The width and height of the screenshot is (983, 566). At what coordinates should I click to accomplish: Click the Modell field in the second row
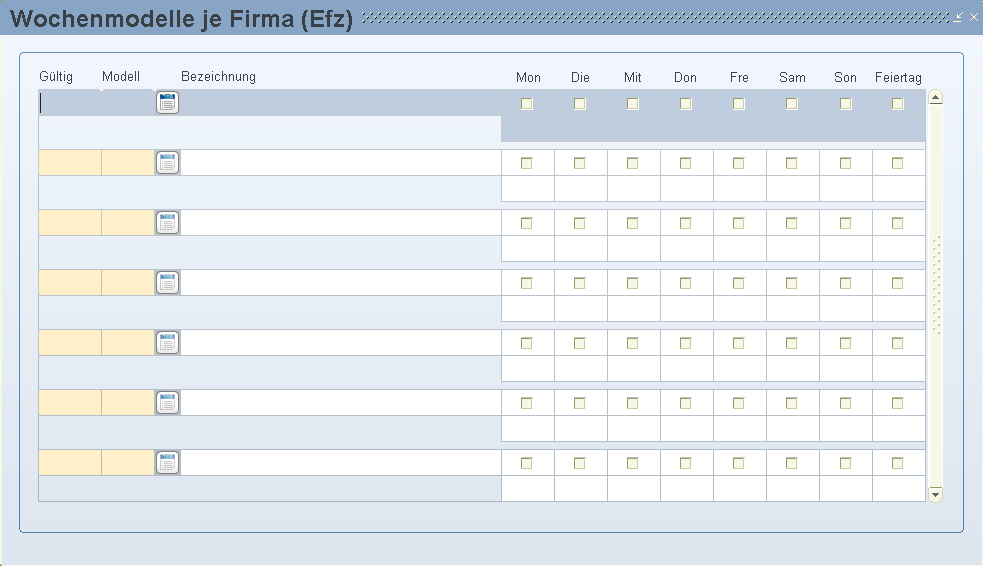pos(128,163)
